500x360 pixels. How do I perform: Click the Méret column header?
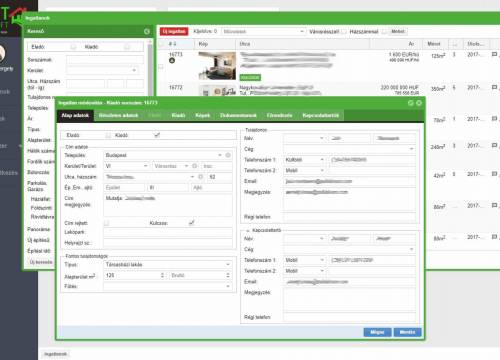coord(434,44)
